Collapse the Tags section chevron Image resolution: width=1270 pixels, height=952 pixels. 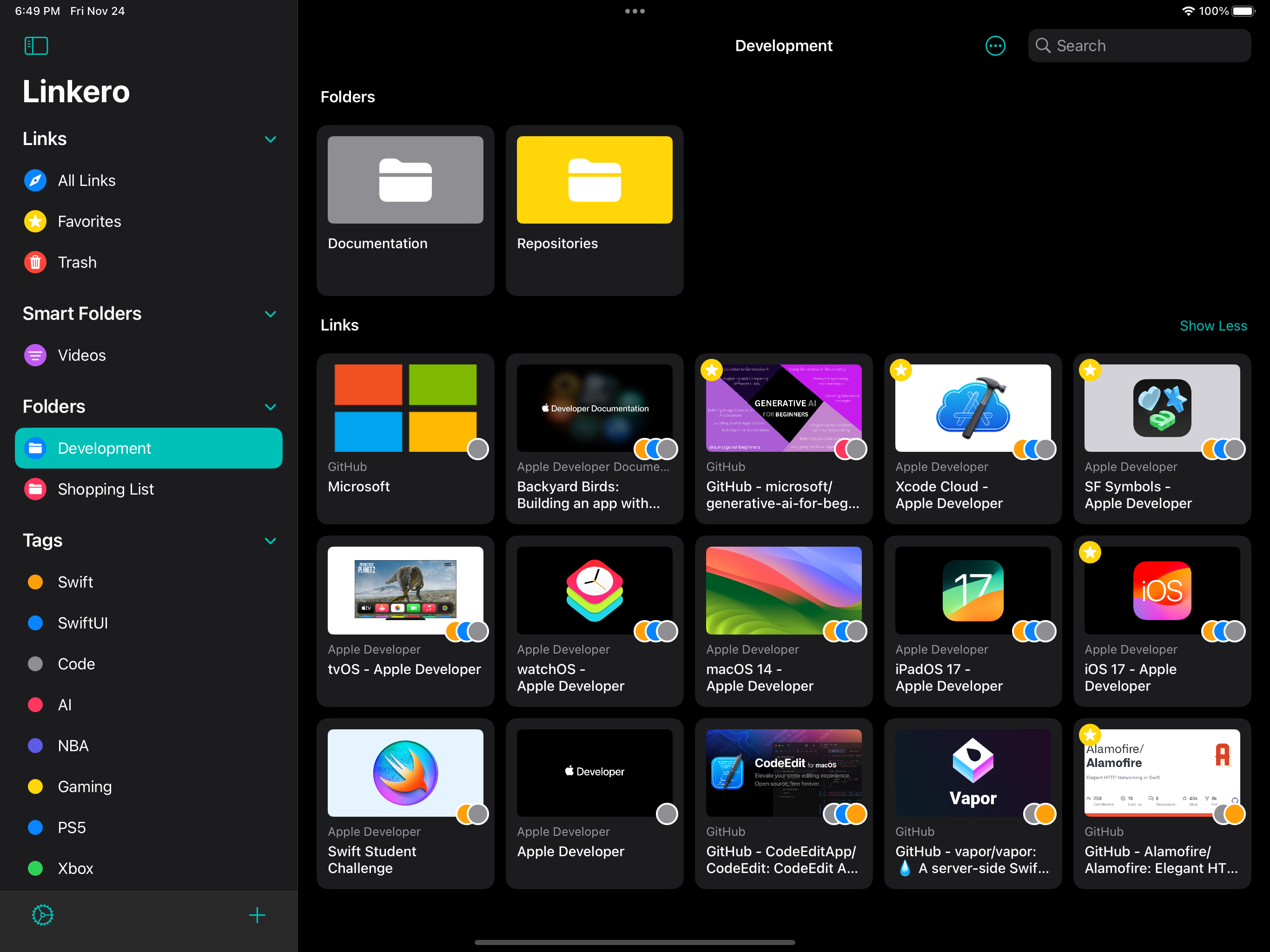(x=270, y=540)
